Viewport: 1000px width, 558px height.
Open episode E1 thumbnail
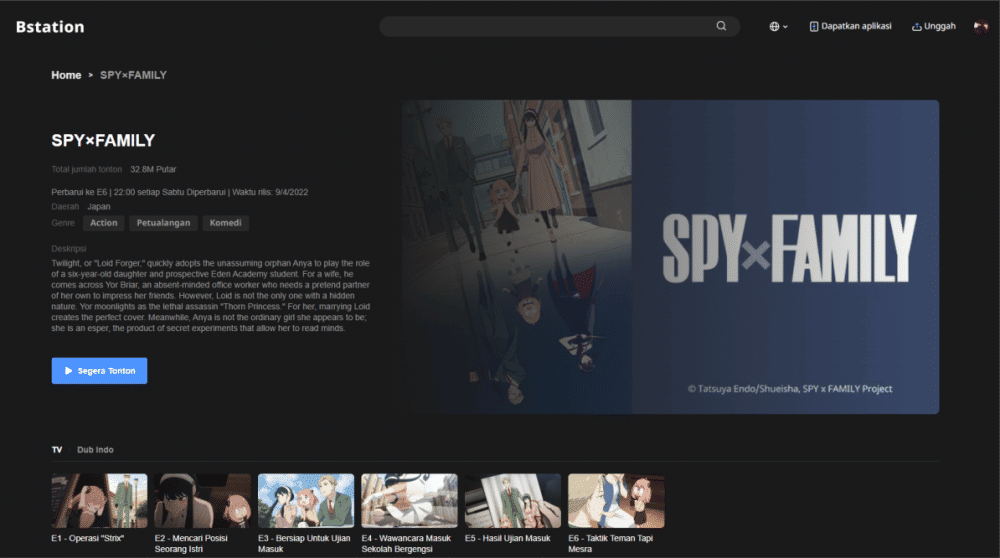point(99,501)
